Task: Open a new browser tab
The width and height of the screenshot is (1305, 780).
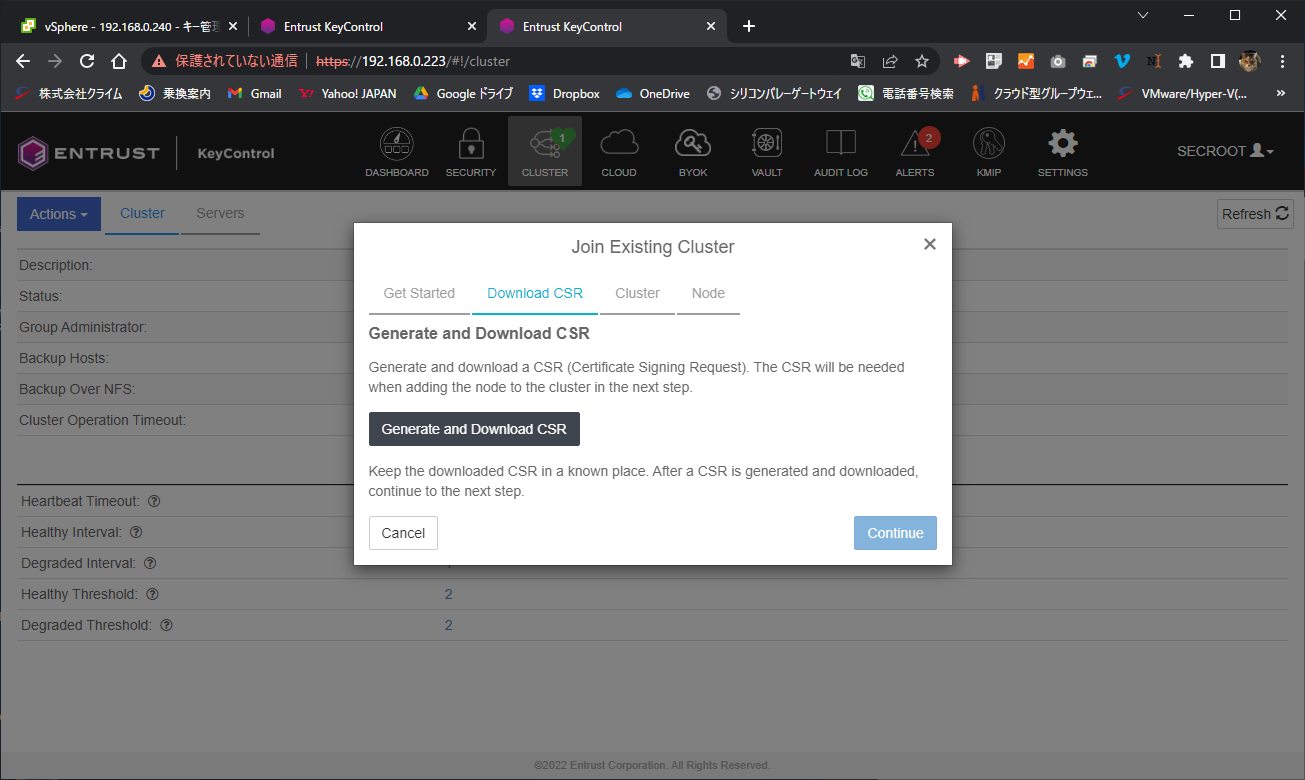Action: [749, 26]
